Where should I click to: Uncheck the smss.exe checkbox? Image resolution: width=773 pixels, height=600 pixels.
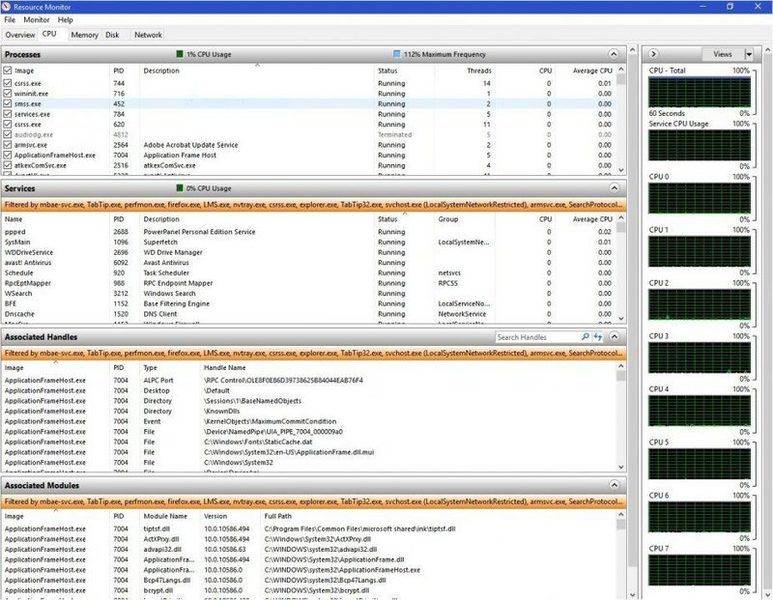click(x=7, y=104)
